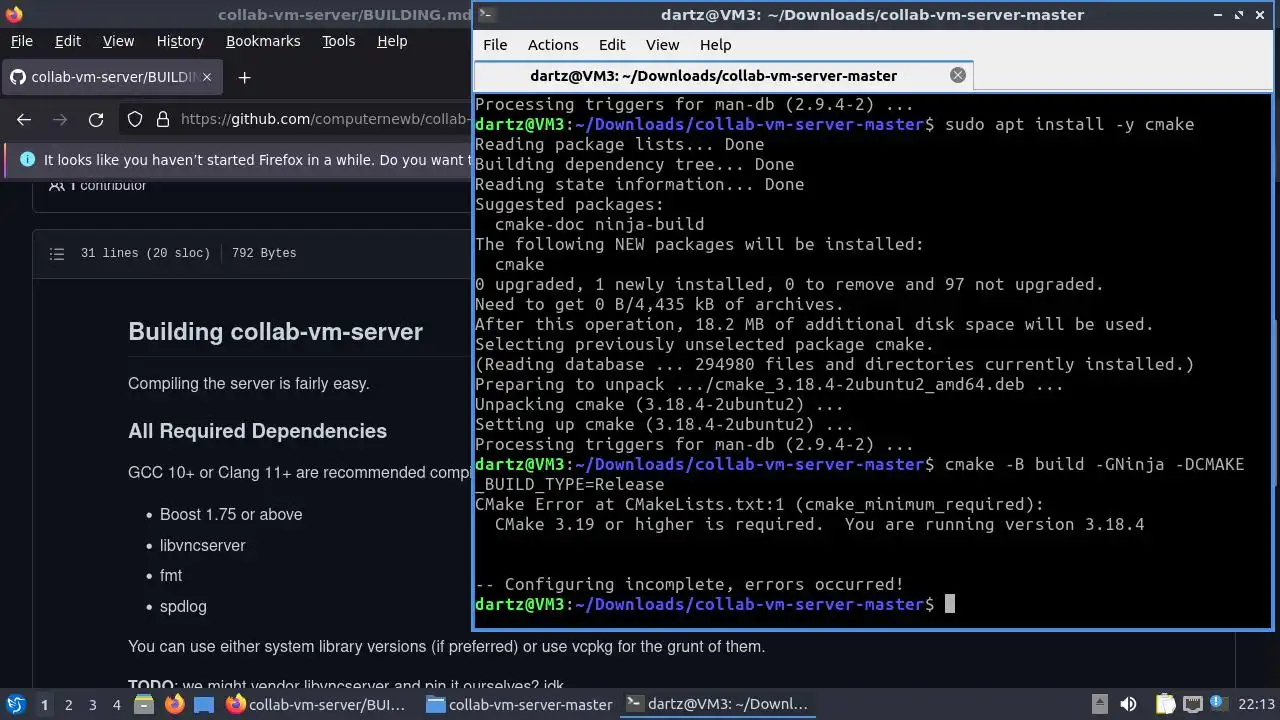Open Firefox History menu
The width and height of the screenshot is (1280, 720).
pyautogui.click(x=180, y=41)
